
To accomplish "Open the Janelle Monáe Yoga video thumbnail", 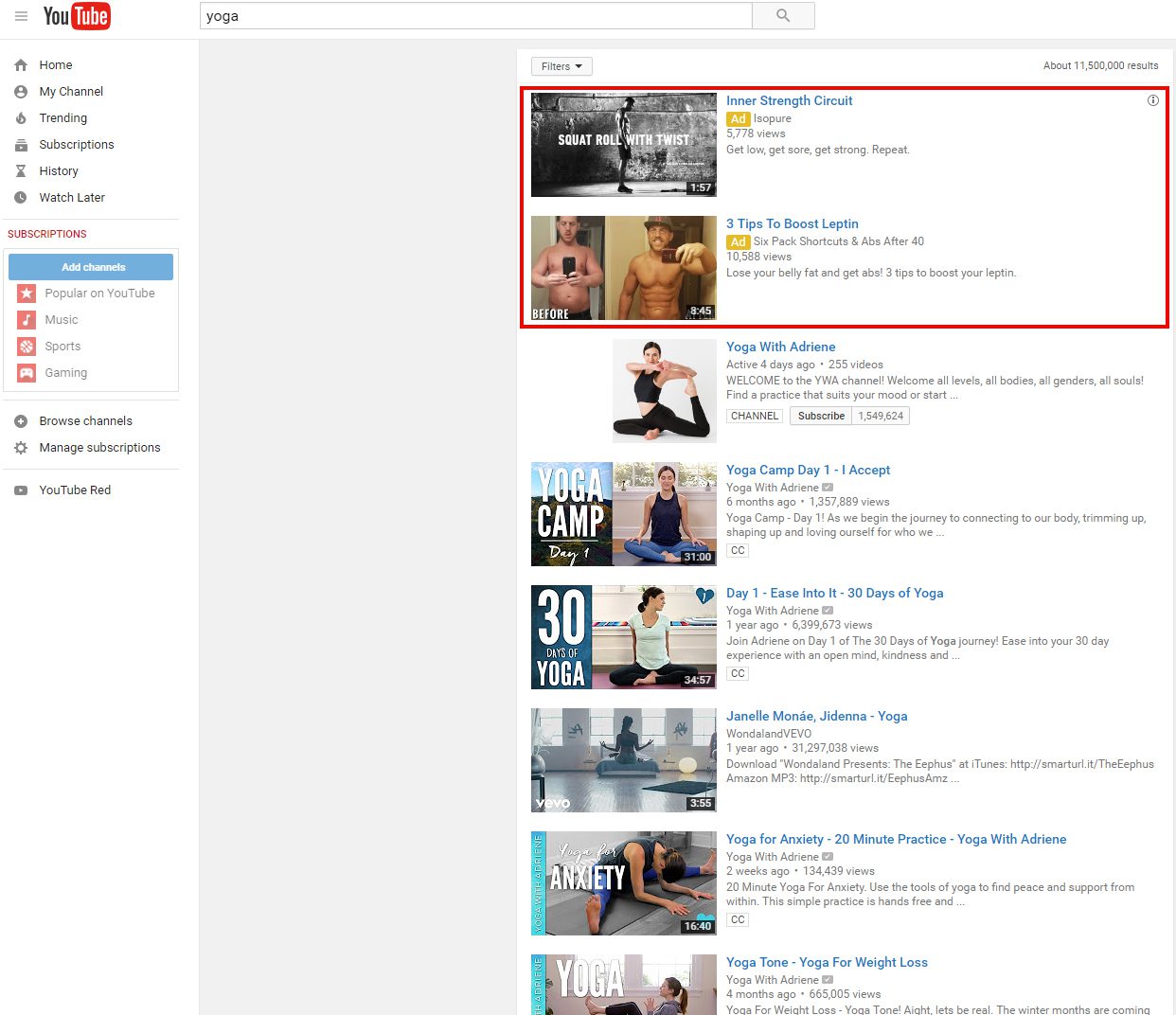I will (x=623, y=759).
